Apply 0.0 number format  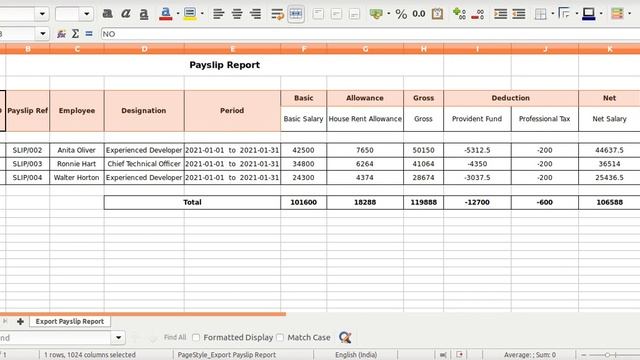pos(419,14)
